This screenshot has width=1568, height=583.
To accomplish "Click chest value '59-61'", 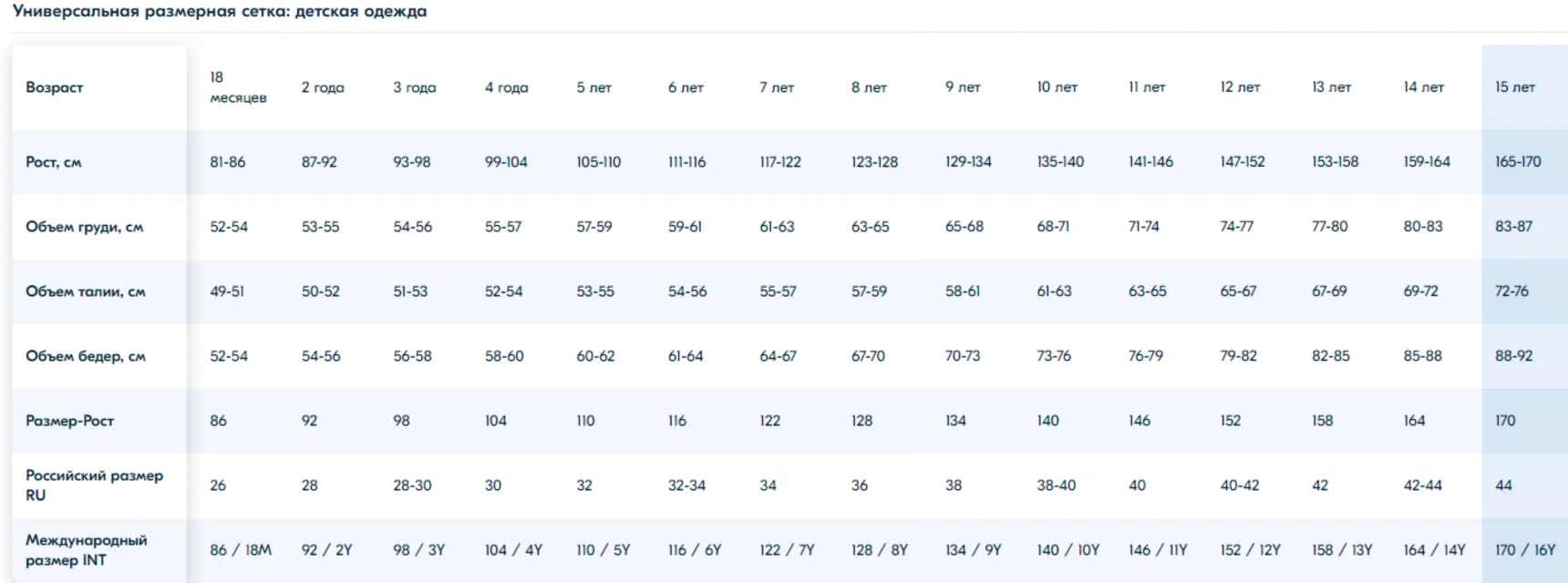I will pos(685,227).
